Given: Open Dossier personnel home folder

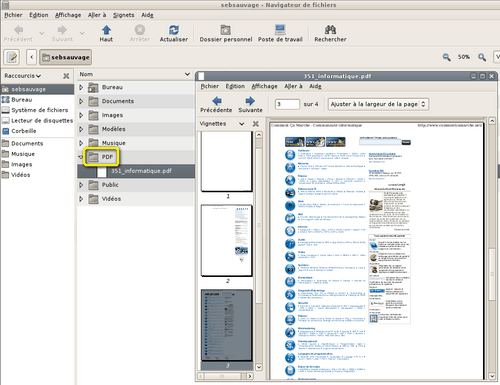Looking at the screenshot, I should tap(226, 33).
